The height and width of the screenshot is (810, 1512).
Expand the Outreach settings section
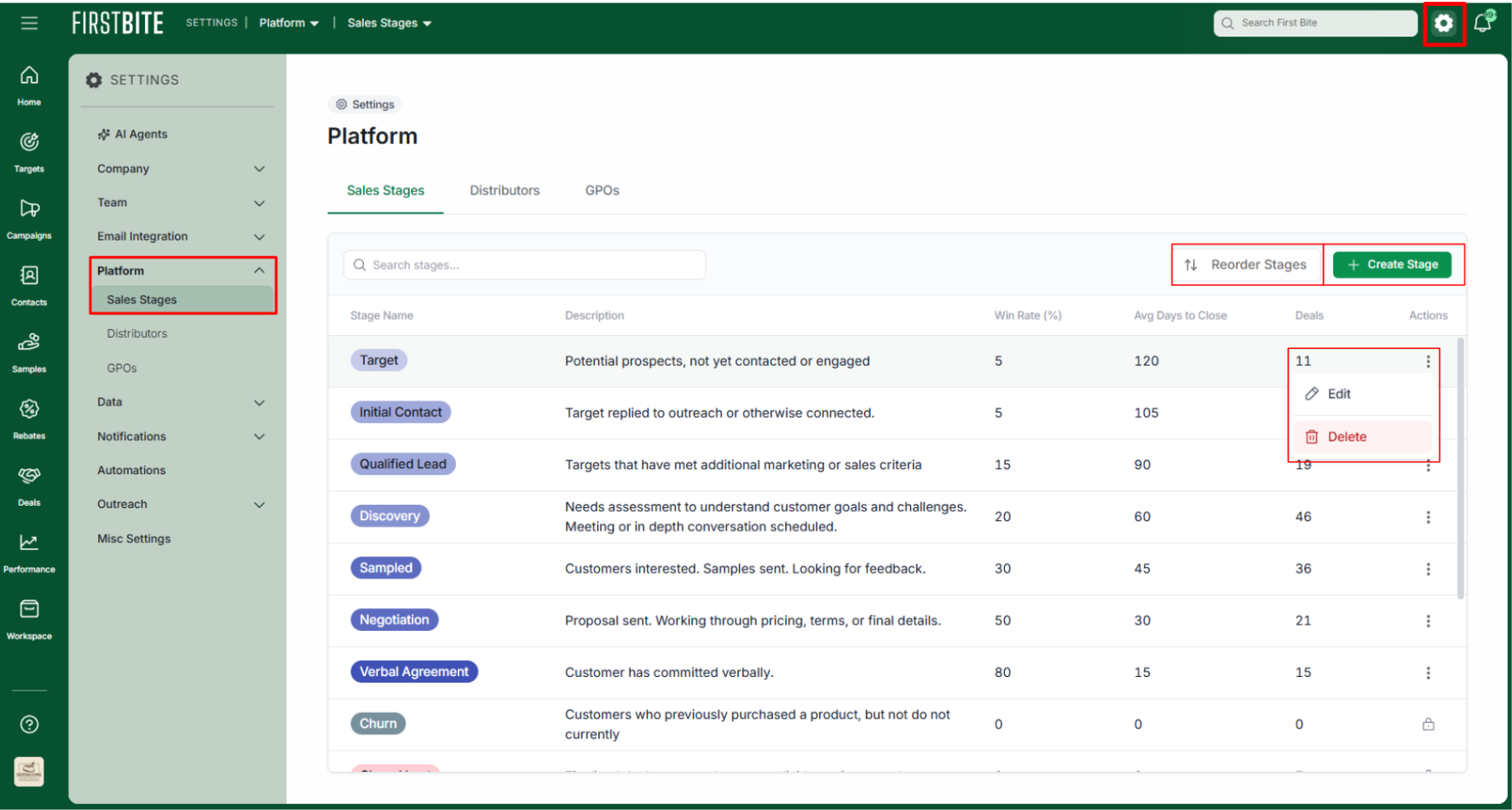click(x=181, y=505)
